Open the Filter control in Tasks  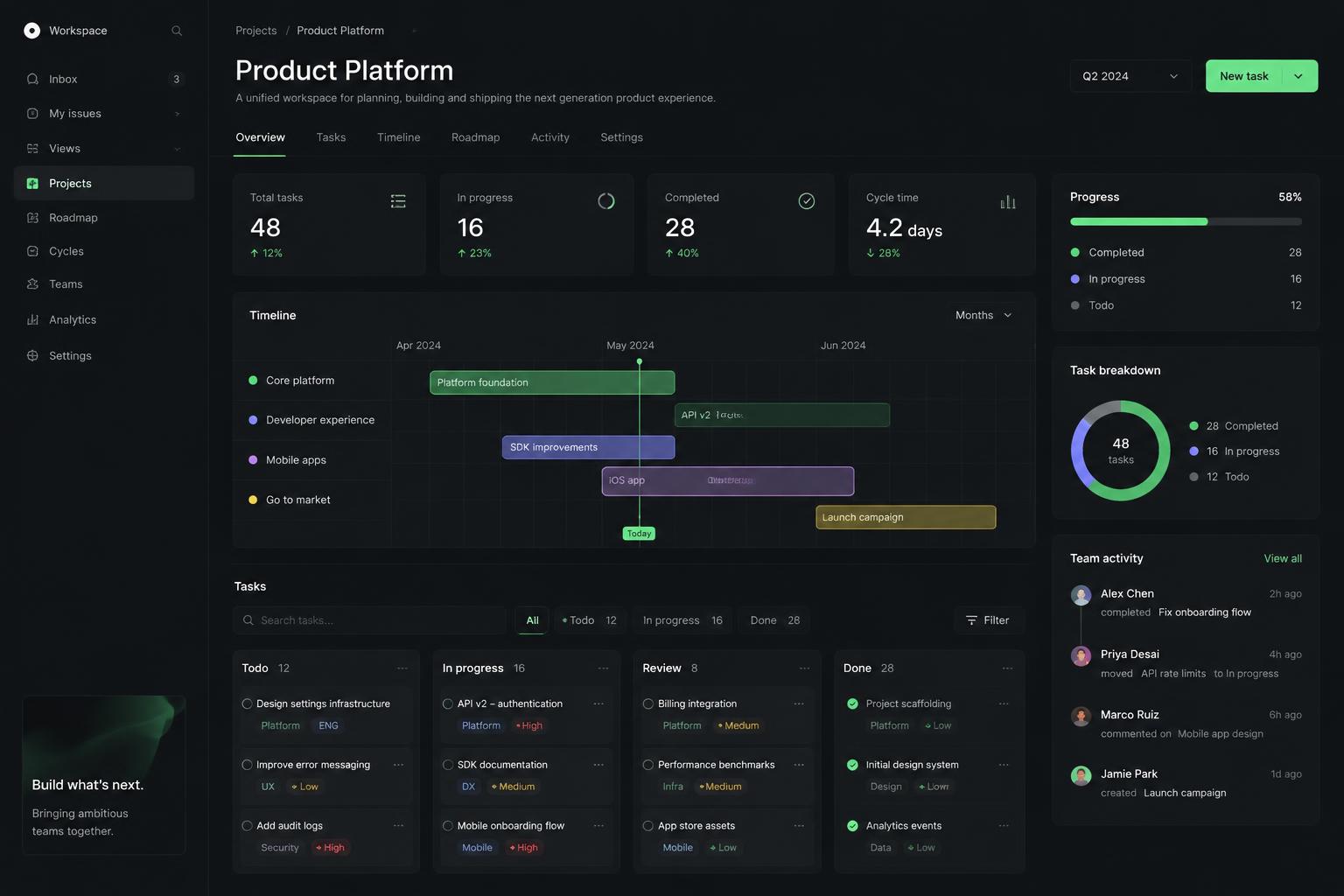point(988,620)
